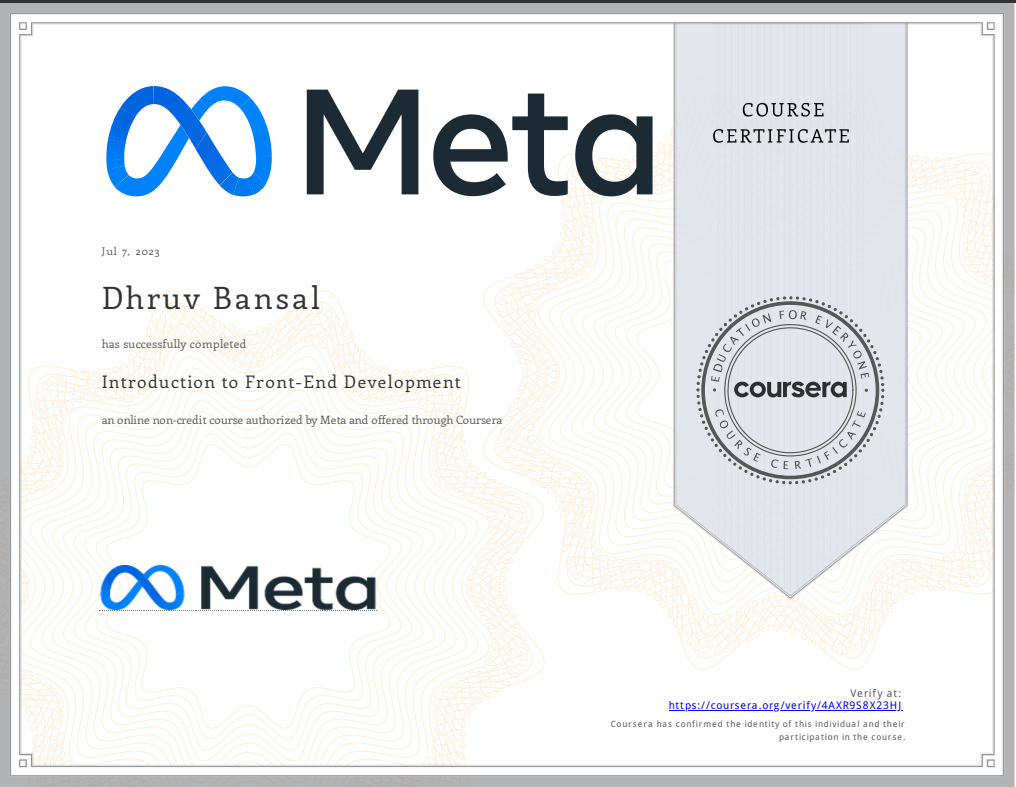Click the name 'Dhruv Bansal'
This screenshot has height=787, width=1016.
coord(211,299)
